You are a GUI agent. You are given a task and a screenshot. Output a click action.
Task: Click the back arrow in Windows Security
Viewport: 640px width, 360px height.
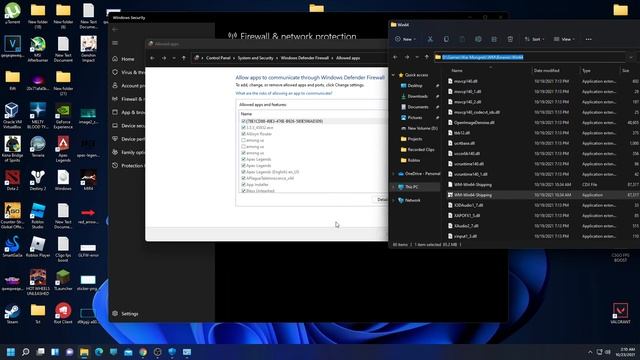pos(115,29)
